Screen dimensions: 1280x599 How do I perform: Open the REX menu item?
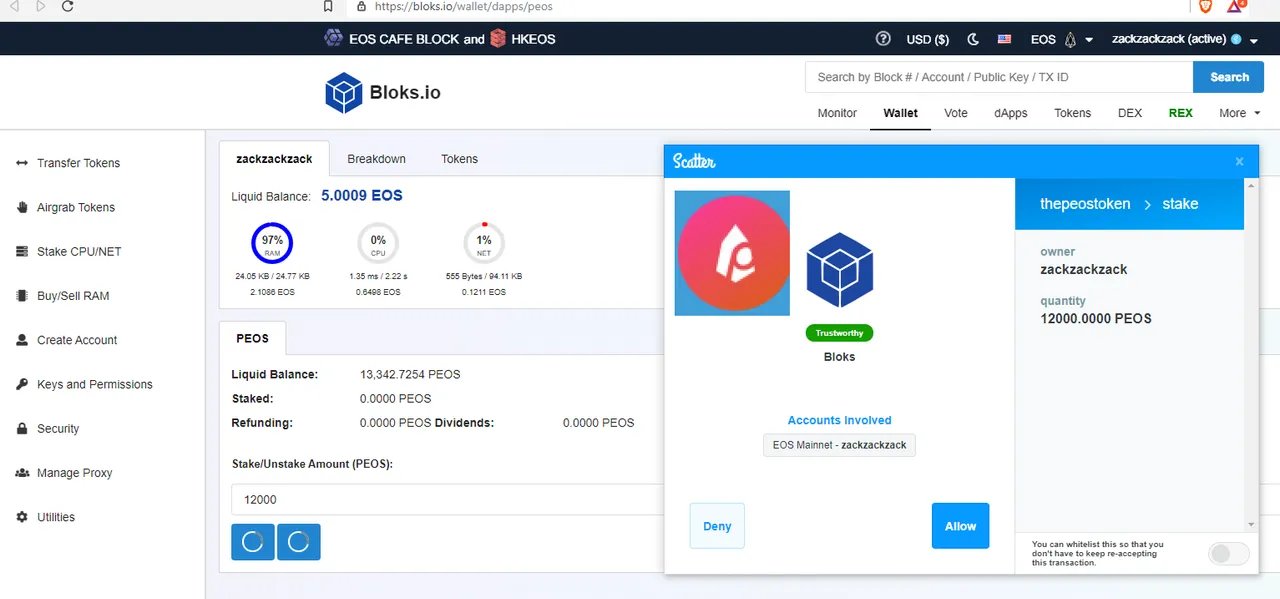(x=1181, y=113)
